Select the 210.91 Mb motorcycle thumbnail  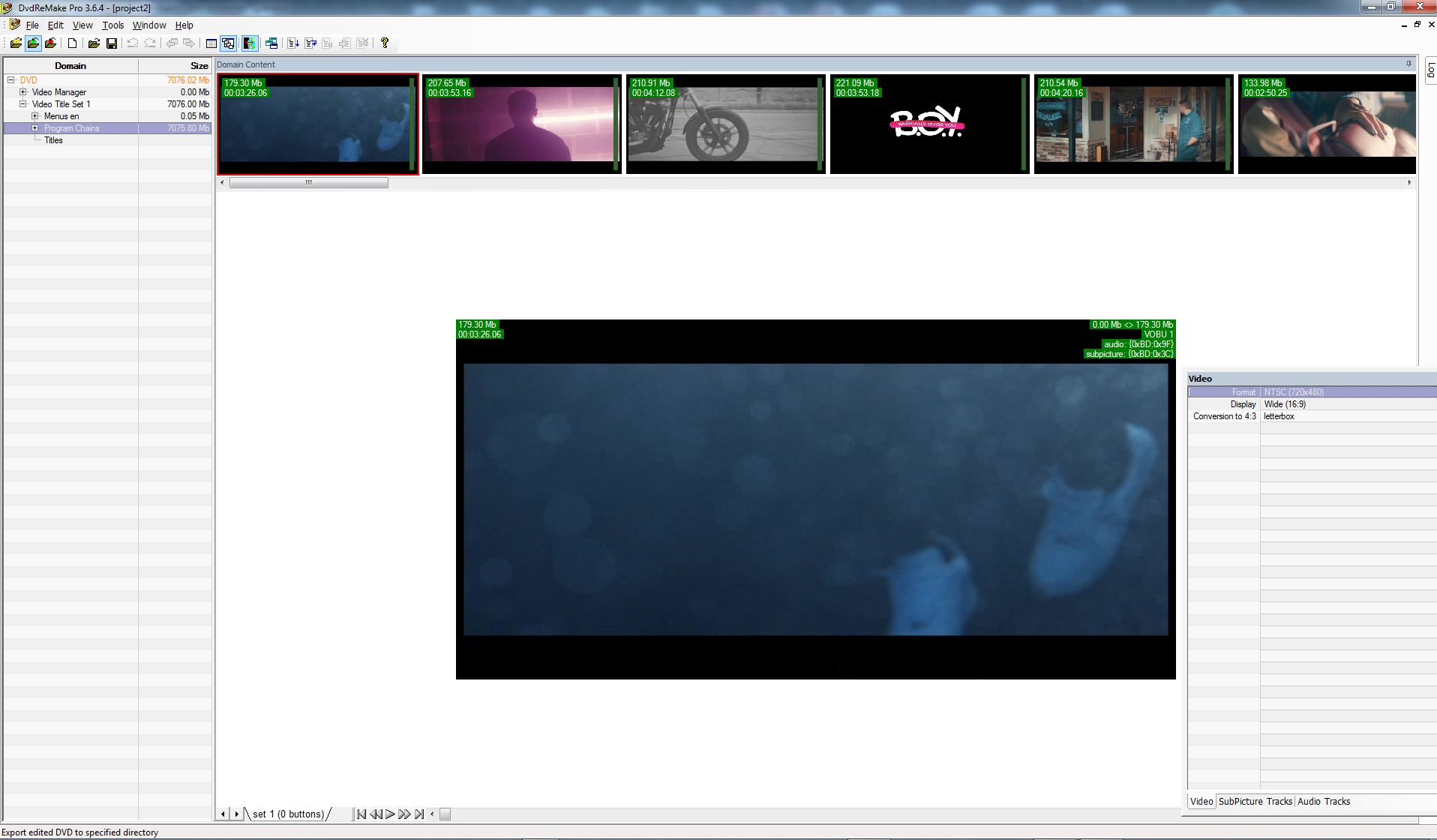(x=726, y=124)
